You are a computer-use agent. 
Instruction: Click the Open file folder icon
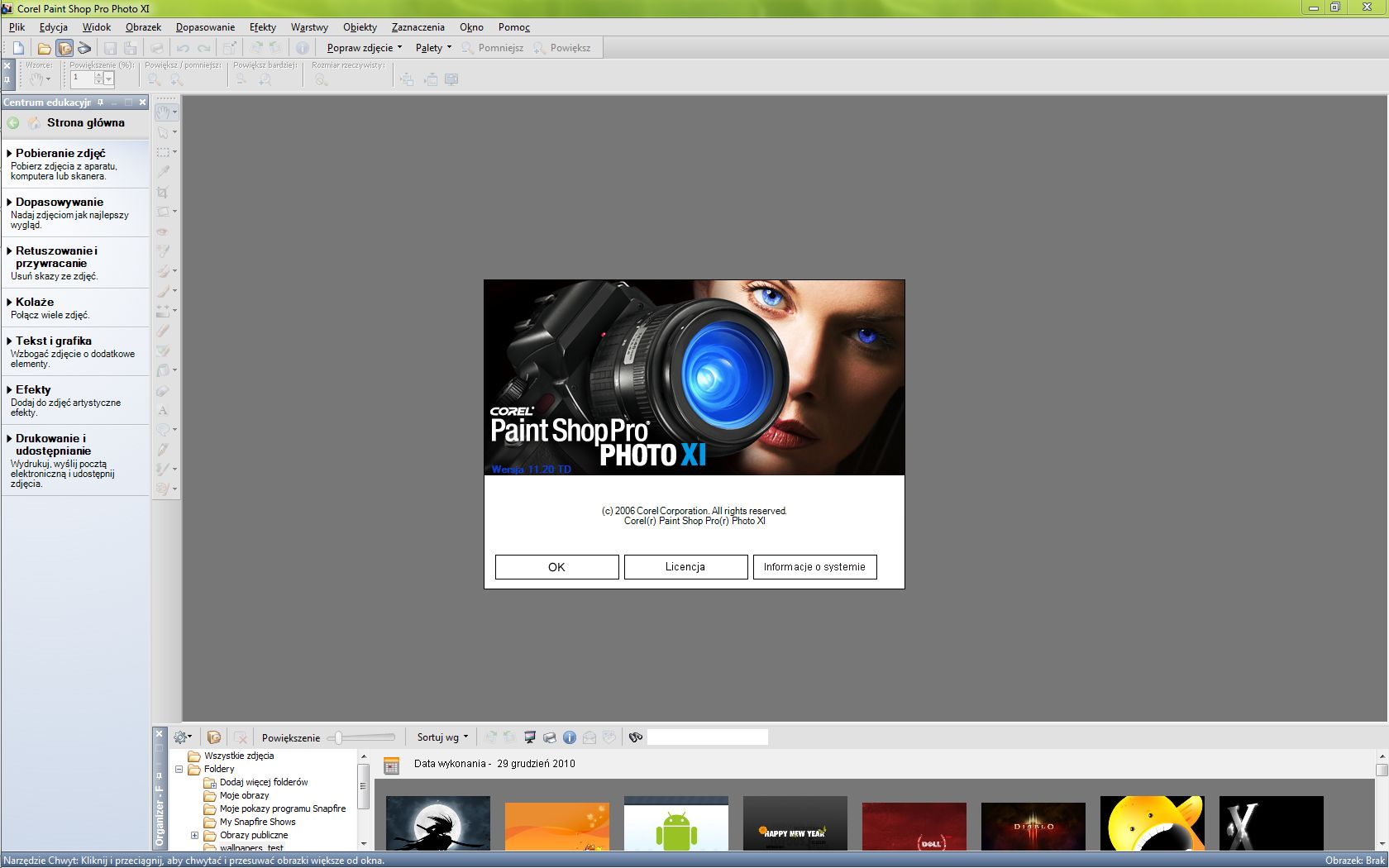44,48
